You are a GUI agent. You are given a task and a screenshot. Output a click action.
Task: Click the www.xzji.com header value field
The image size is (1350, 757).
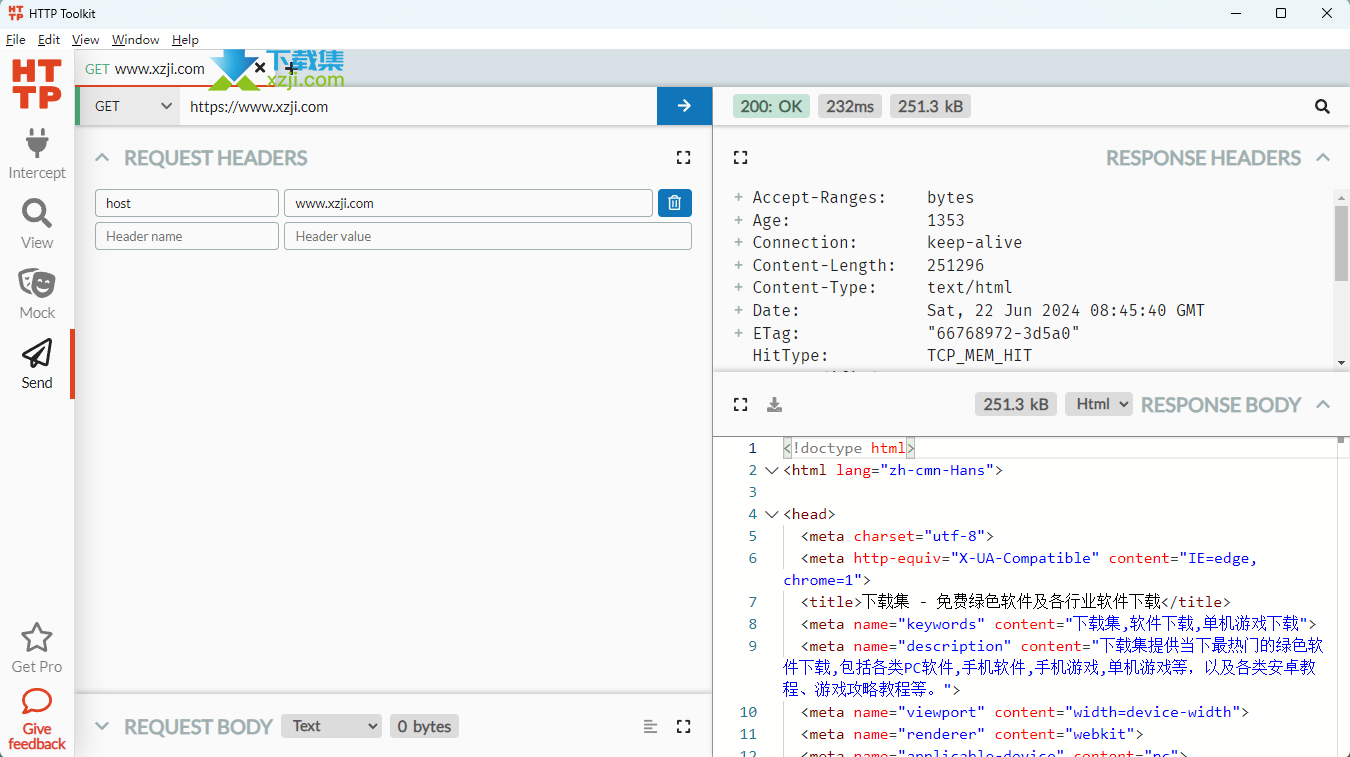click(468, 203)
